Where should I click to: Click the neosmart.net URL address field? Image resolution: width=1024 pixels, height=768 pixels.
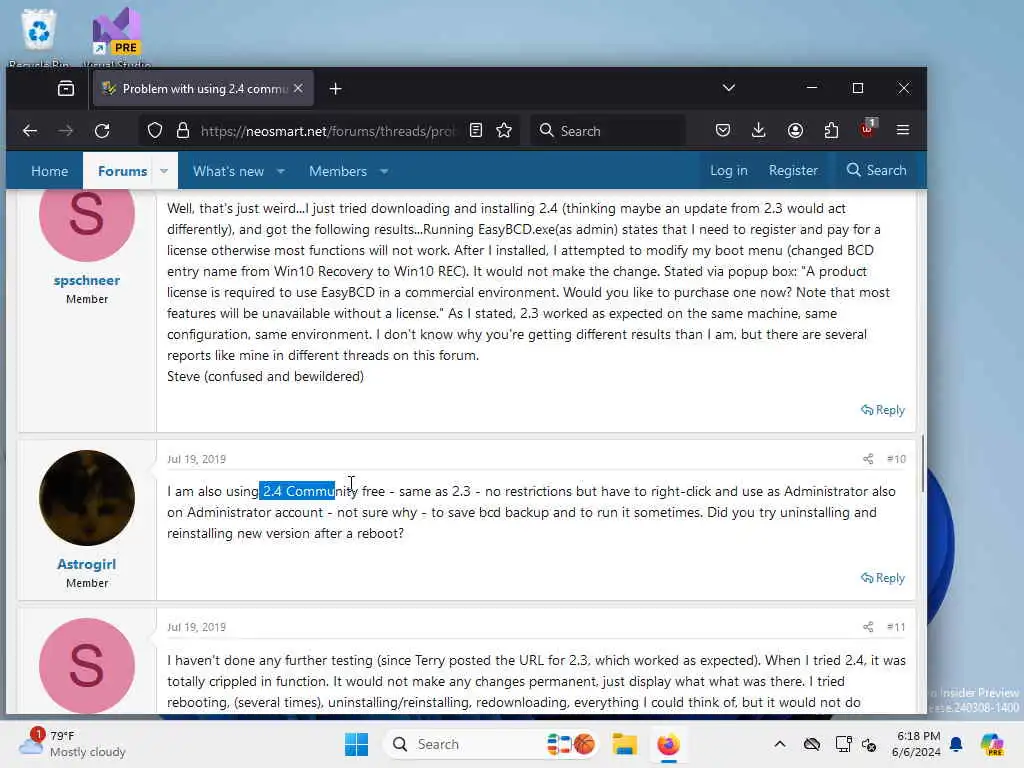(x=328, y=131)
